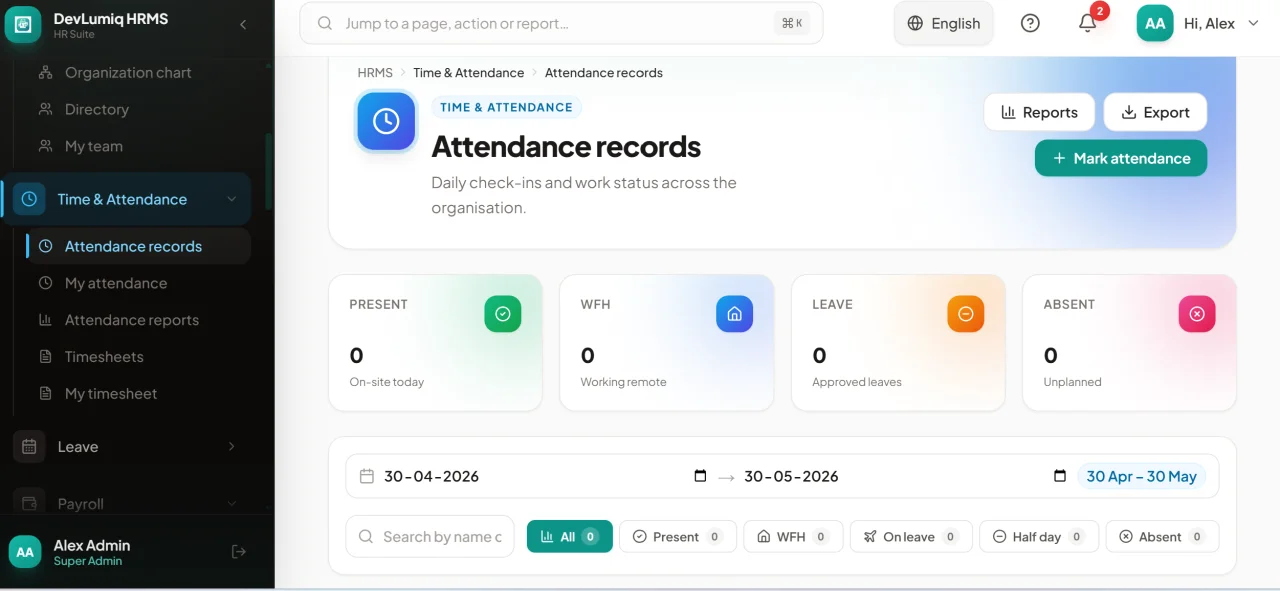
Task: Go to Timesheets page
Action: coord(104,357)
